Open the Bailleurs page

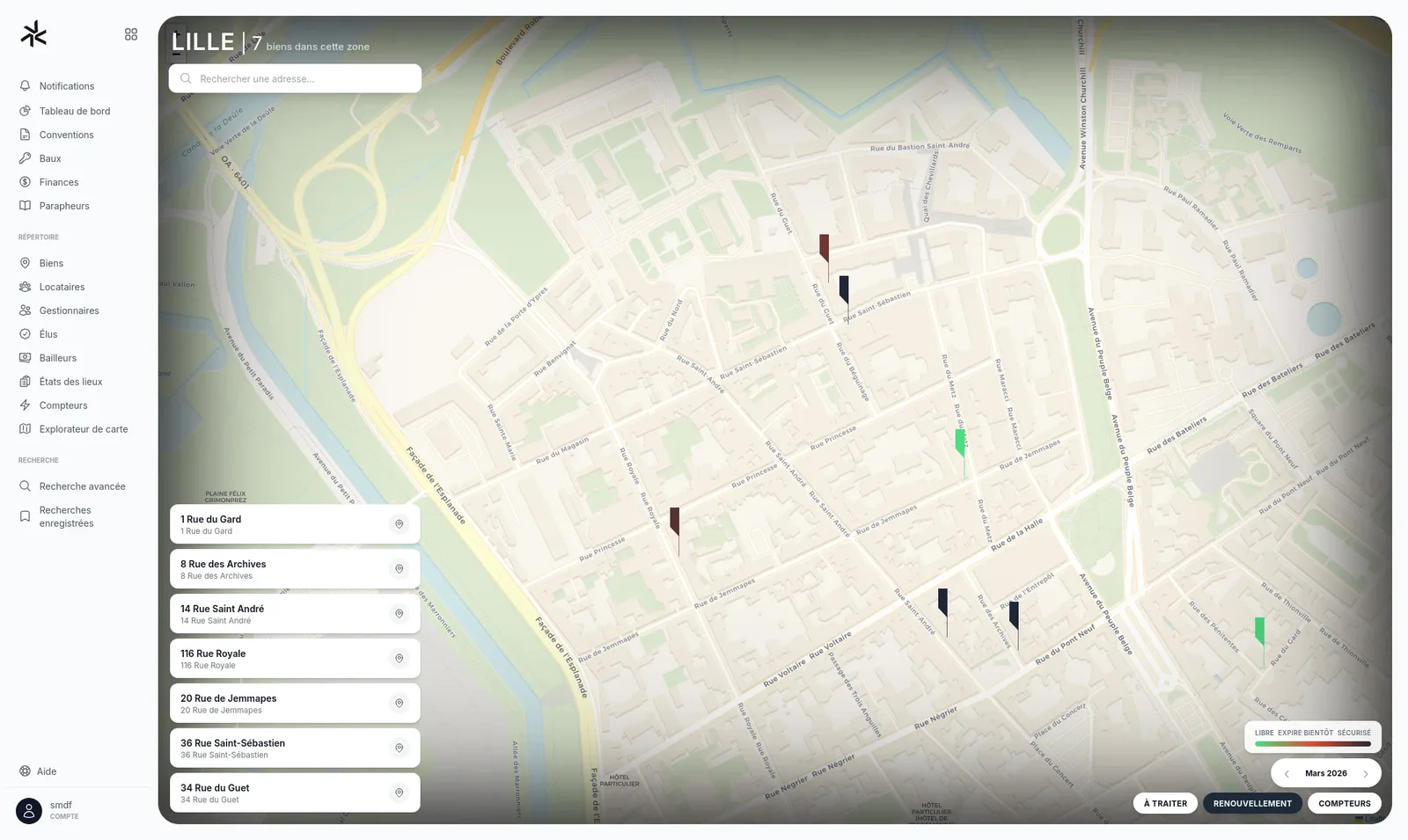[x=57, y=359]
